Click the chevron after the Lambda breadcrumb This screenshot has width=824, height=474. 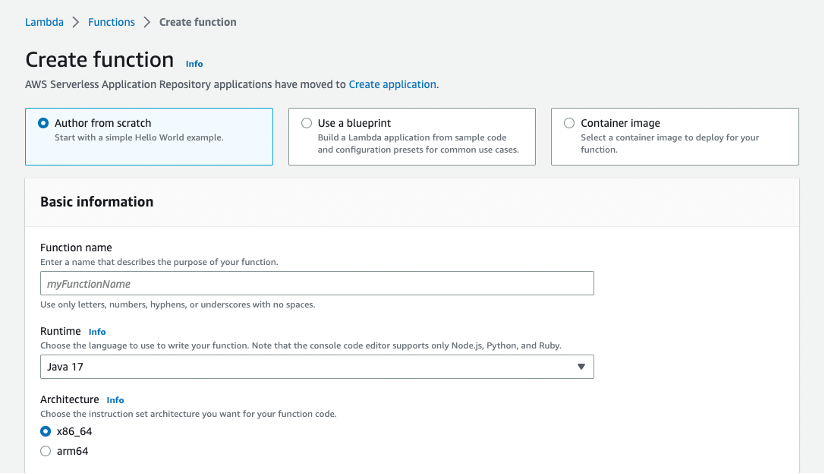coord(75,22)
